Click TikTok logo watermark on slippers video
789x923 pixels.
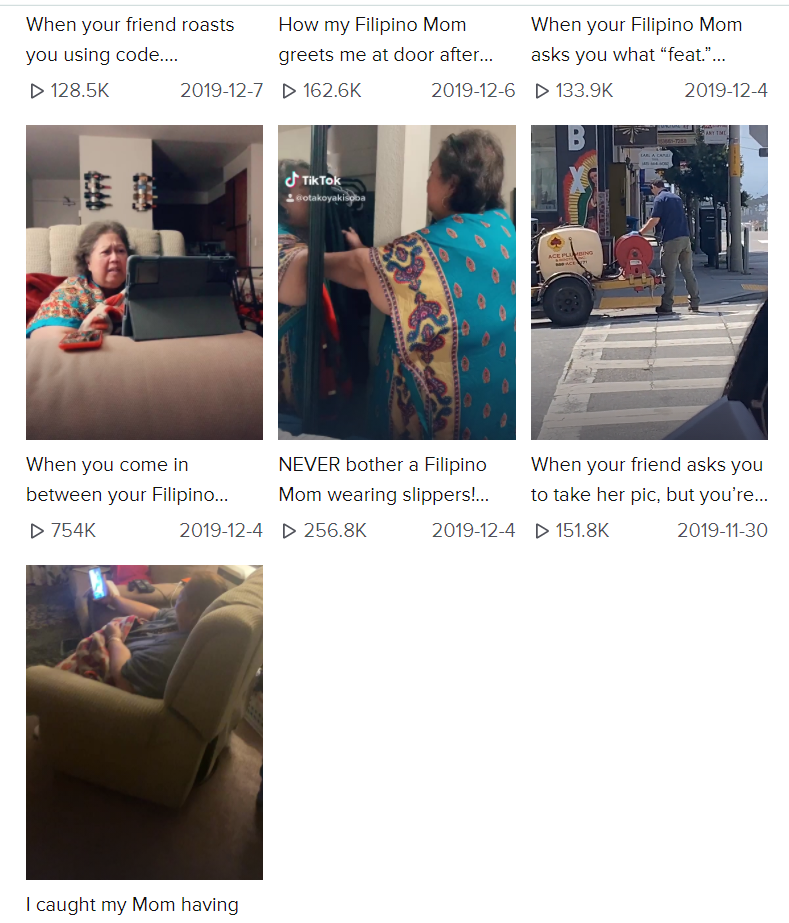coord(313,180)
